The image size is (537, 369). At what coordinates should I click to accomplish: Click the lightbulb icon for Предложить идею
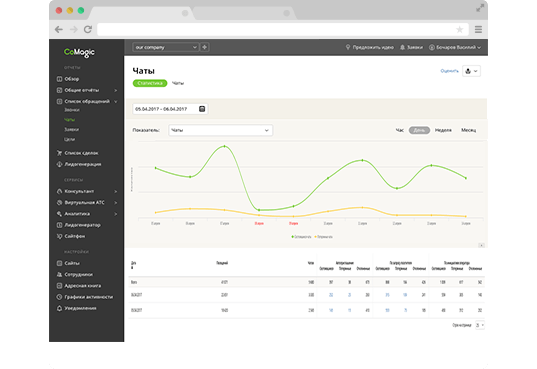[x=348, y=47]
